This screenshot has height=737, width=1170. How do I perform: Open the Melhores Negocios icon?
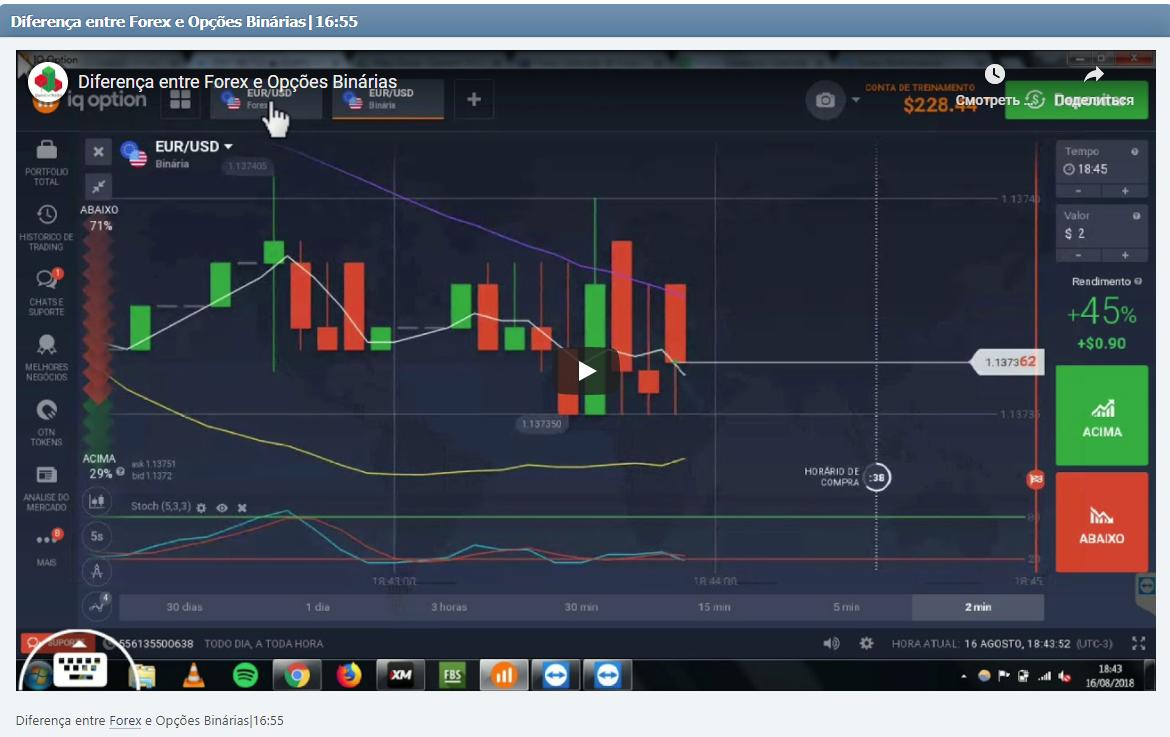coord(47,346)
